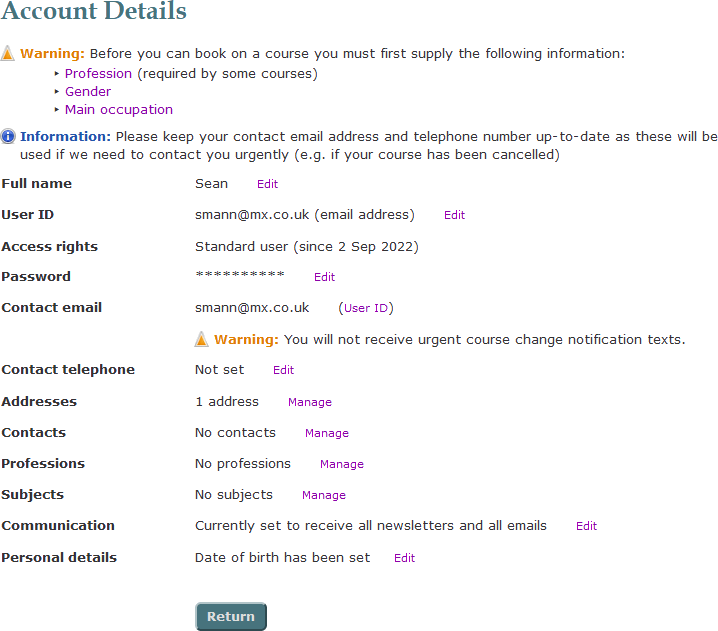The image size is (718, 631).
Task: Edit the Full name field
Action: click(267, 185)
